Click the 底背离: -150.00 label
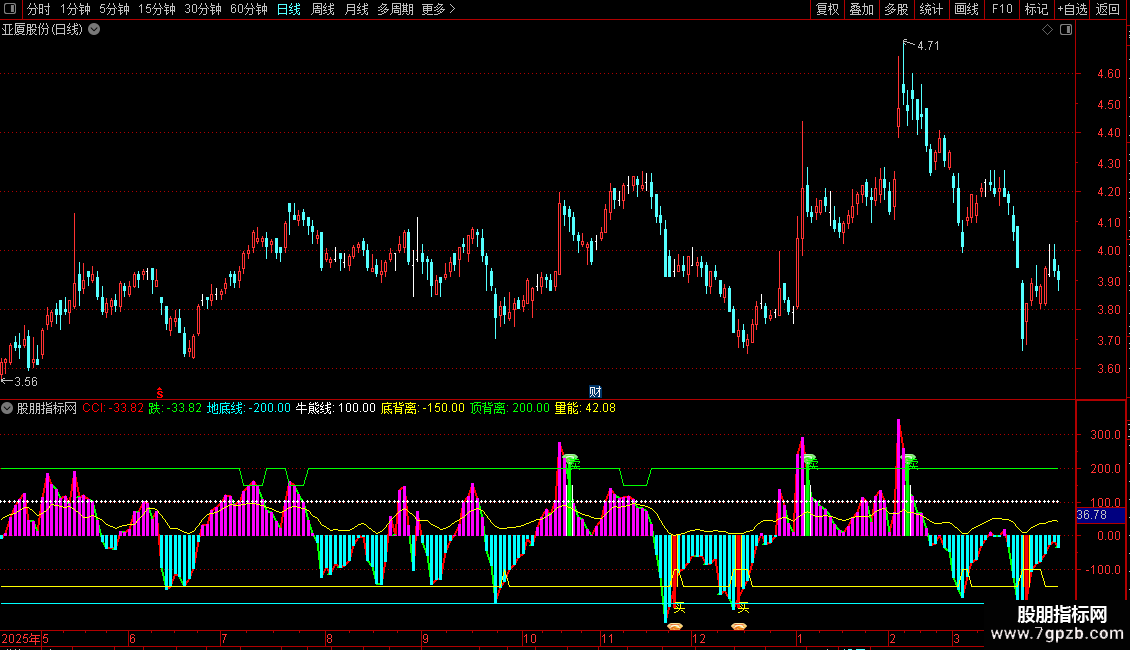This screenshot has width=1130, height=650. click(422, 408)
